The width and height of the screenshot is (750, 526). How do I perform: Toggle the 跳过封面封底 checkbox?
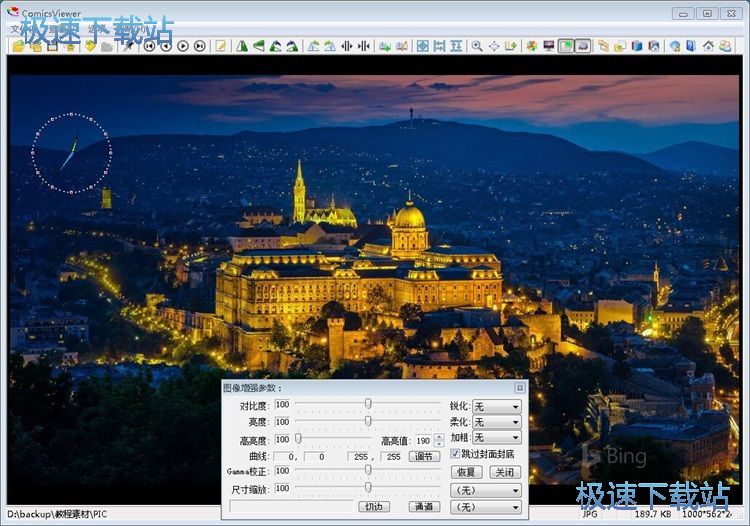pos(455,453)
